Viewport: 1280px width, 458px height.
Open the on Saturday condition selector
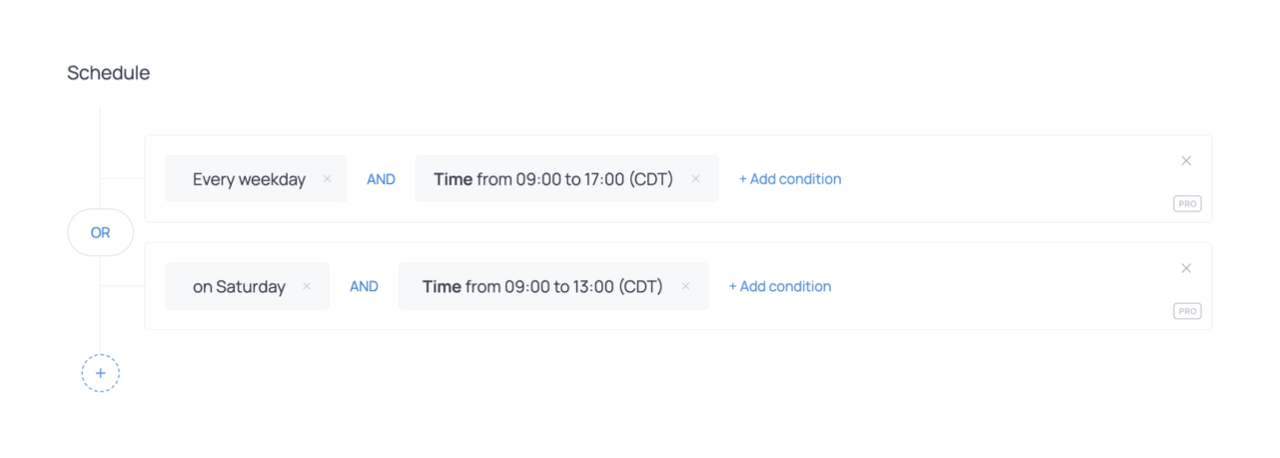coord(239,286)
